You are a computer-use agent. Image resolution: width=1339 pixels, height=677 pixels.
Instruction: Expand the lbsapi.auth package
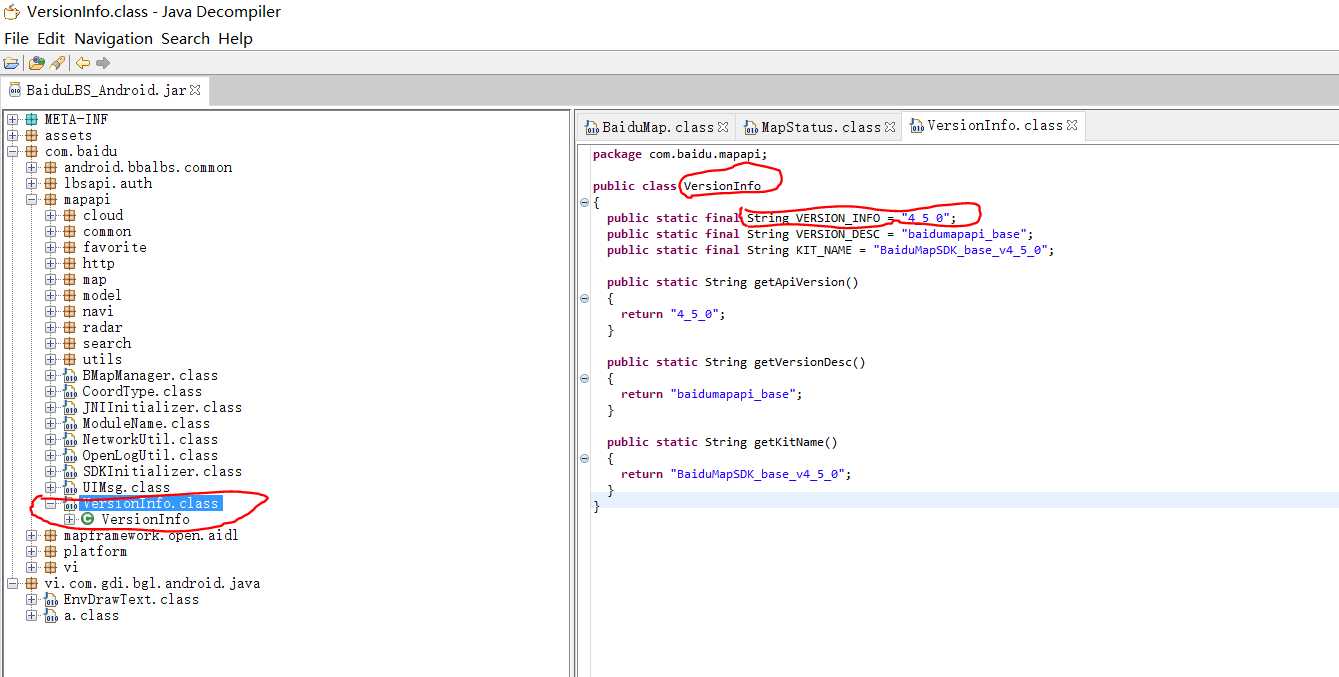point(31,183)
